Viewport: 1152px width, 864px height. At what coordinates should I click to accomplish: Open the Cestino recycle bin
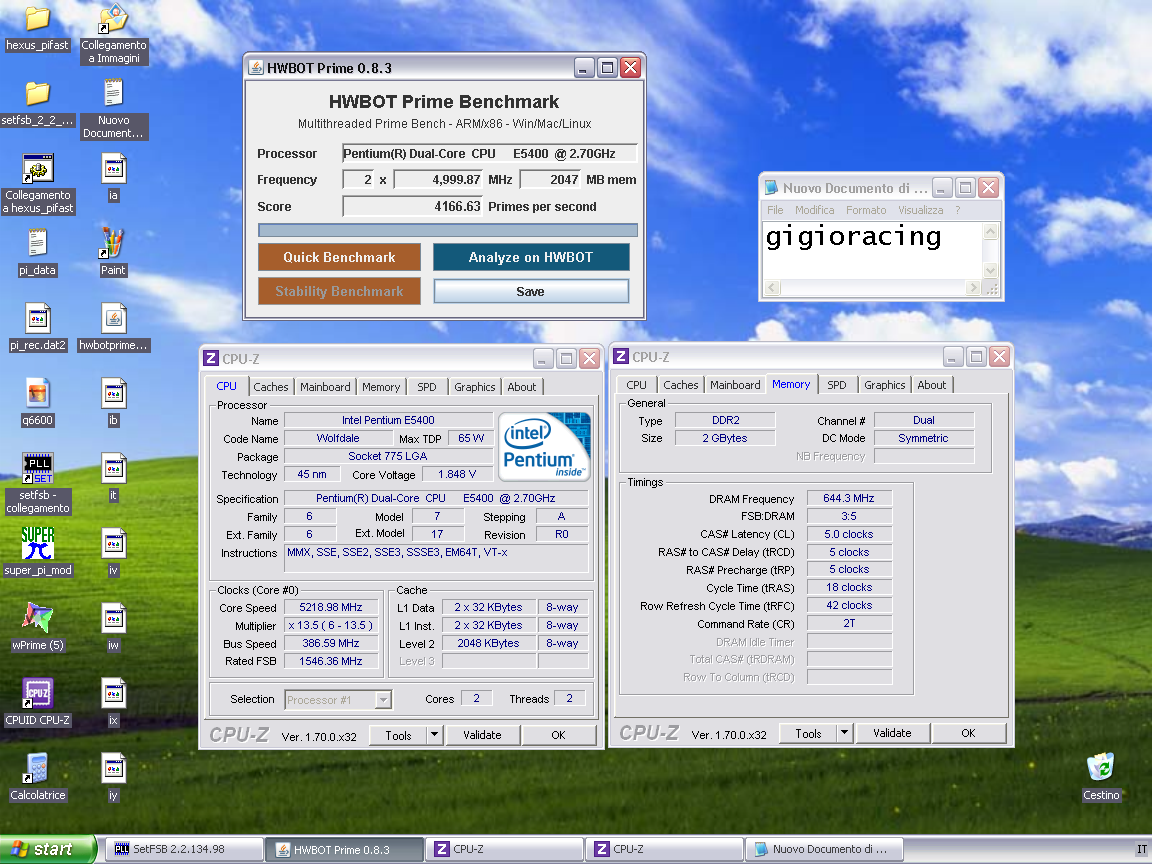[1101, 768]
